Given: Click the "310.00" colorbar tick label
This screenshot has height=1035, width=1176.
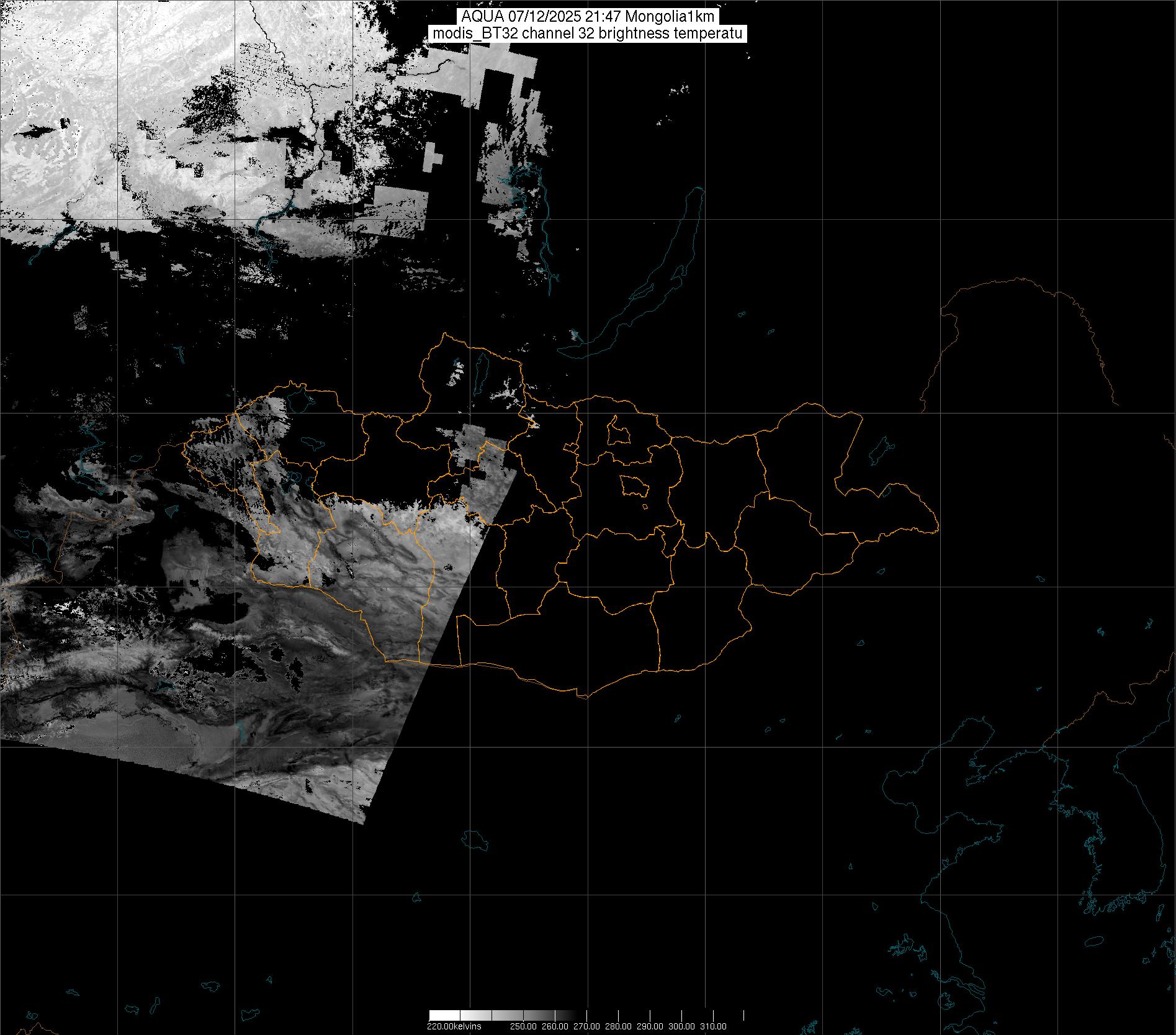Looking at the screenshot, I should [x=714, y=1026].
